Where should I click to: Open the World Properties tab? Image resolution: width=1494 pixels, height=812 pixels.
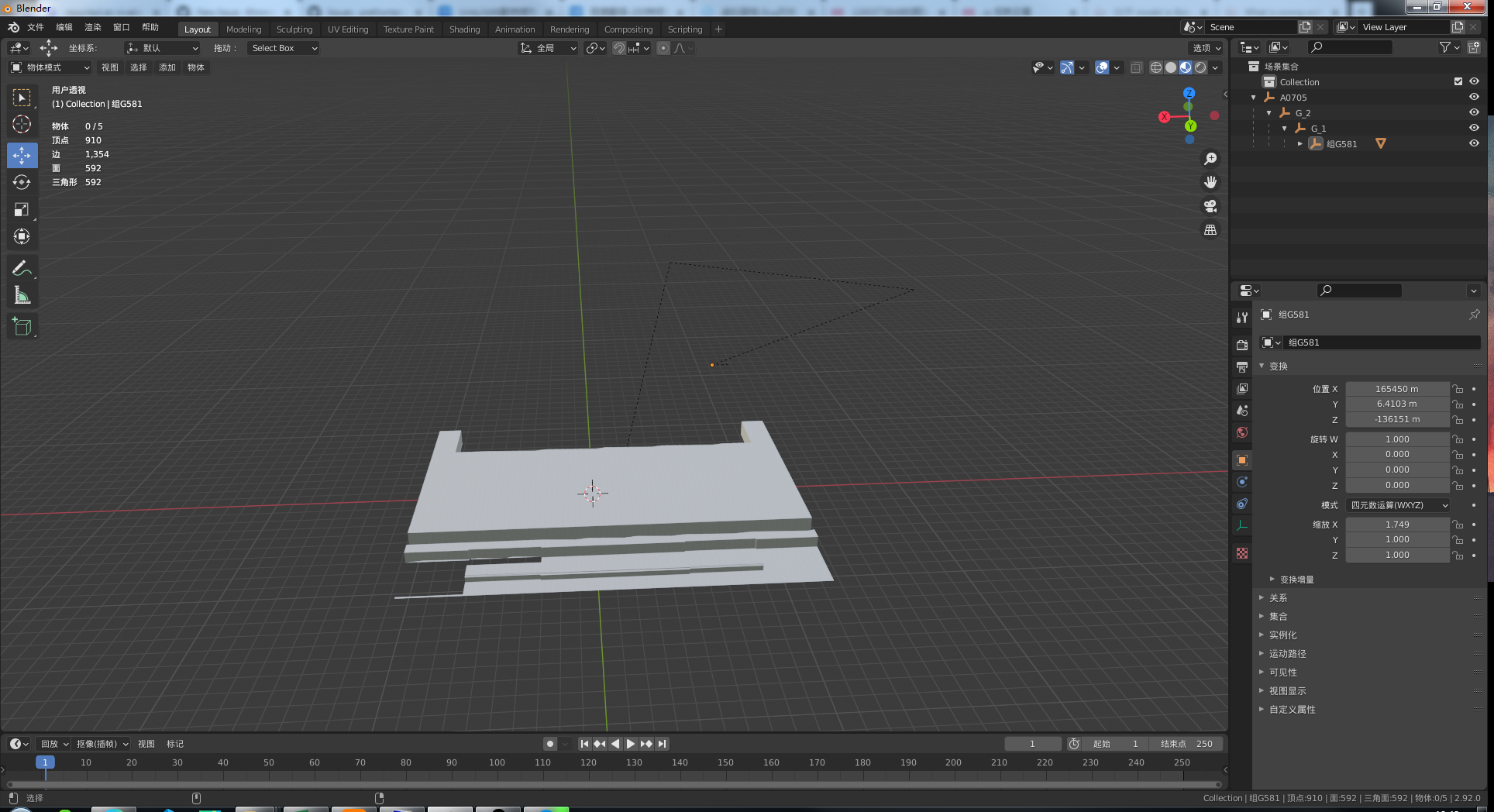tap(1241, 432)
